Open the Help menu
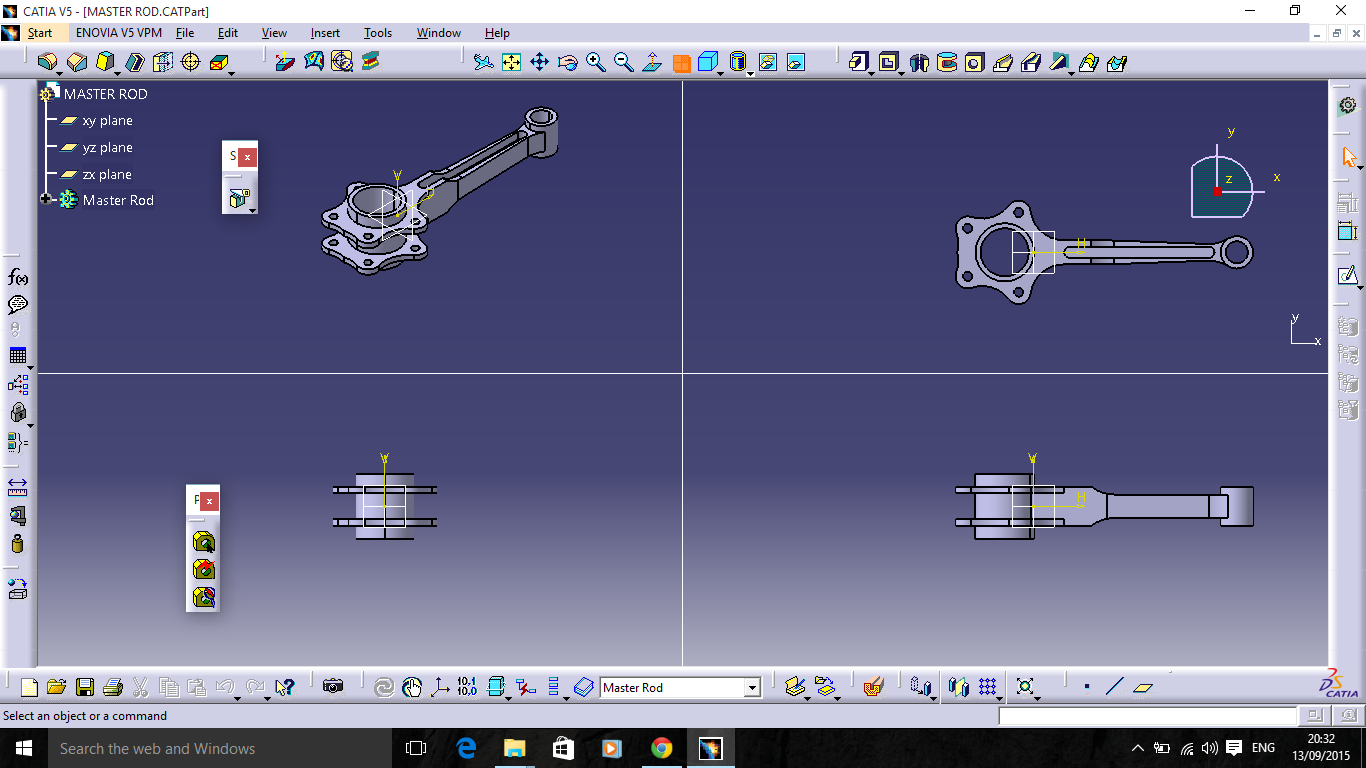This screenshot has height=768, width=1366. [497, 33]
